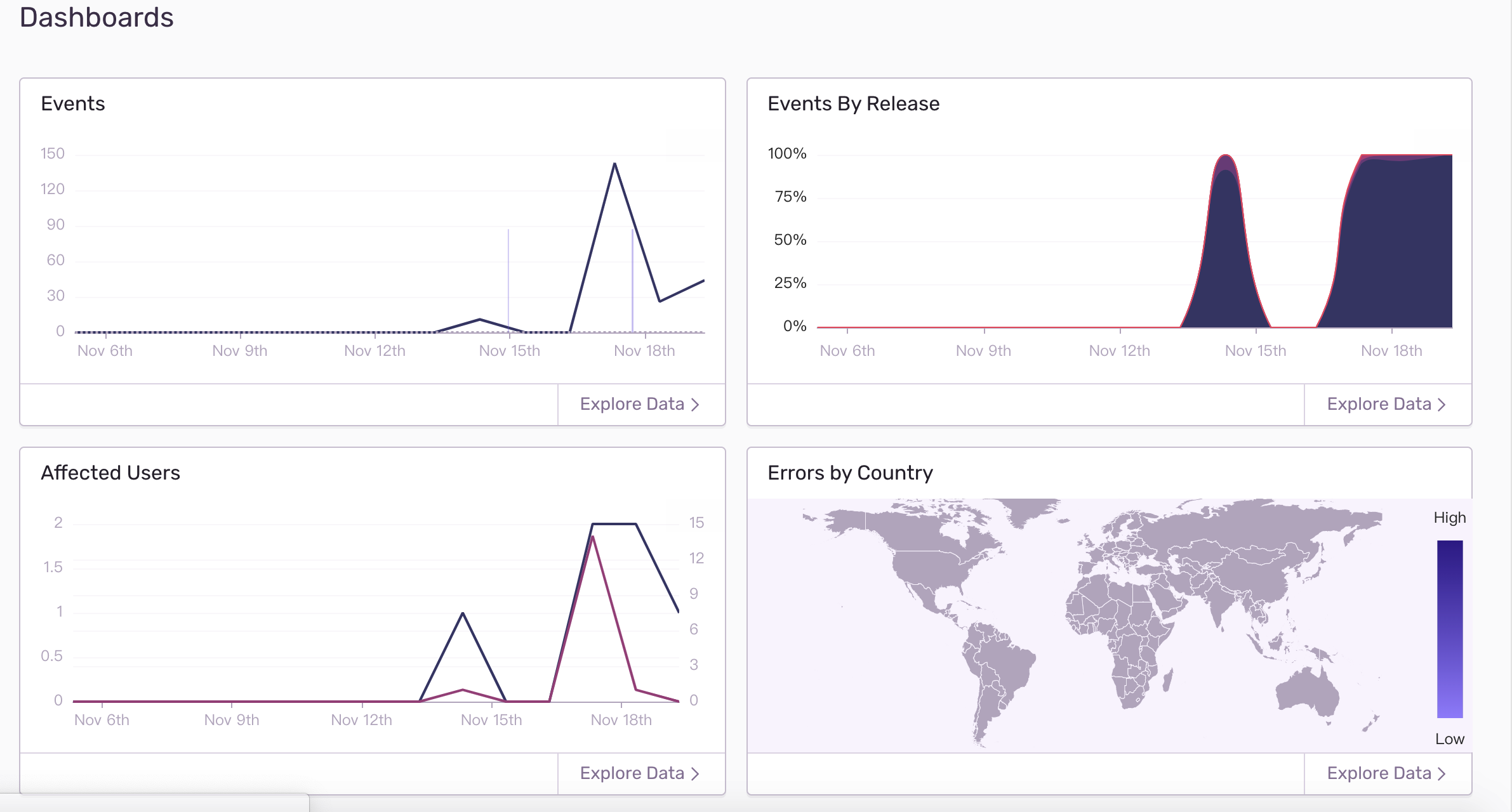Click the Events widget title

pos(73,103)
